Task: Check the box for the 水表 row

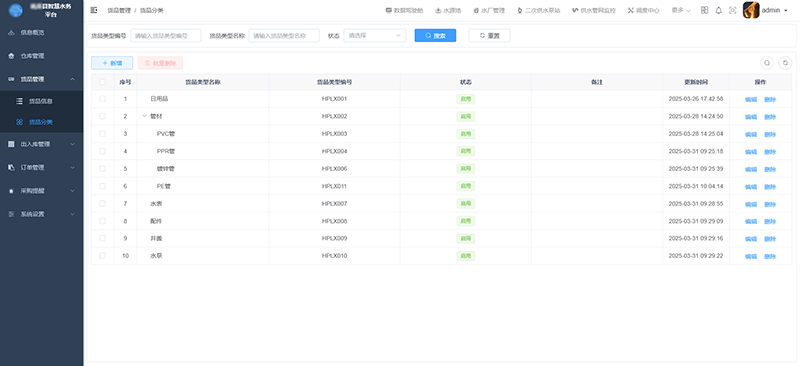Action: click(x=103, y=203)
